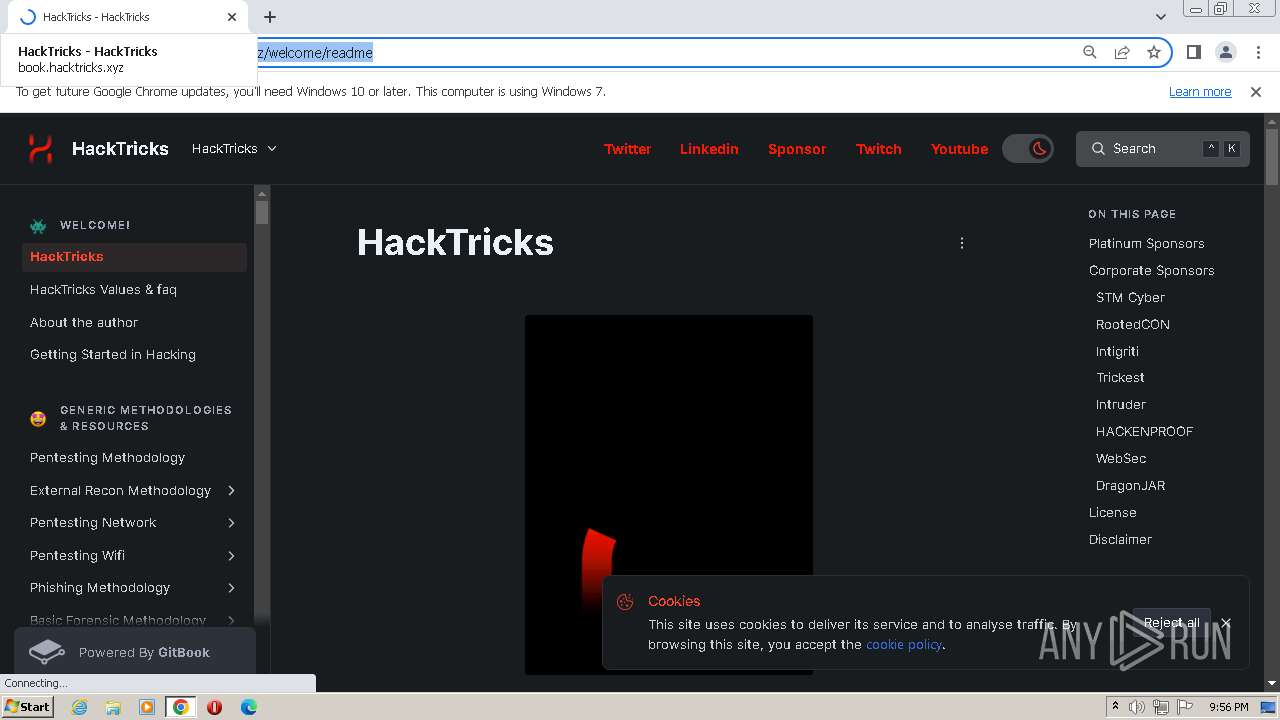Image resolution: width=1280 pixels, height=720 pixels.
Task: Open HackTricks Values & faq page
Action: (x=103, y=290)
